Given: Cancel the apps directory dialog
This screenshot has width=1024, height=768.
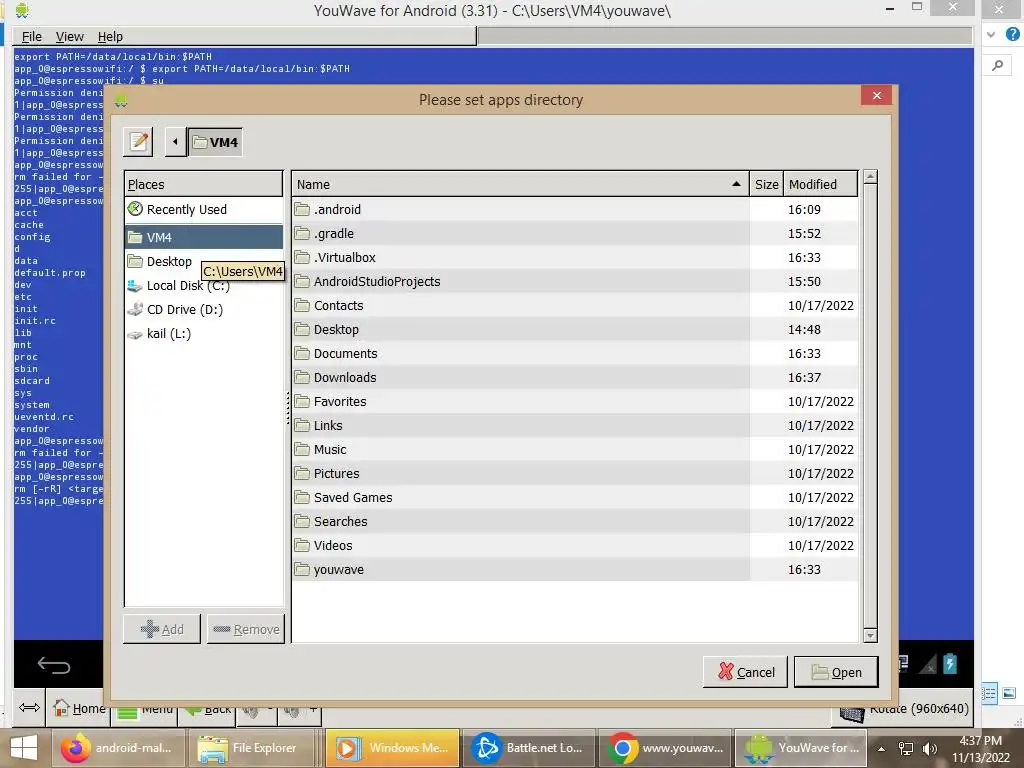Looking at the screenshot, I should point(745,672).
